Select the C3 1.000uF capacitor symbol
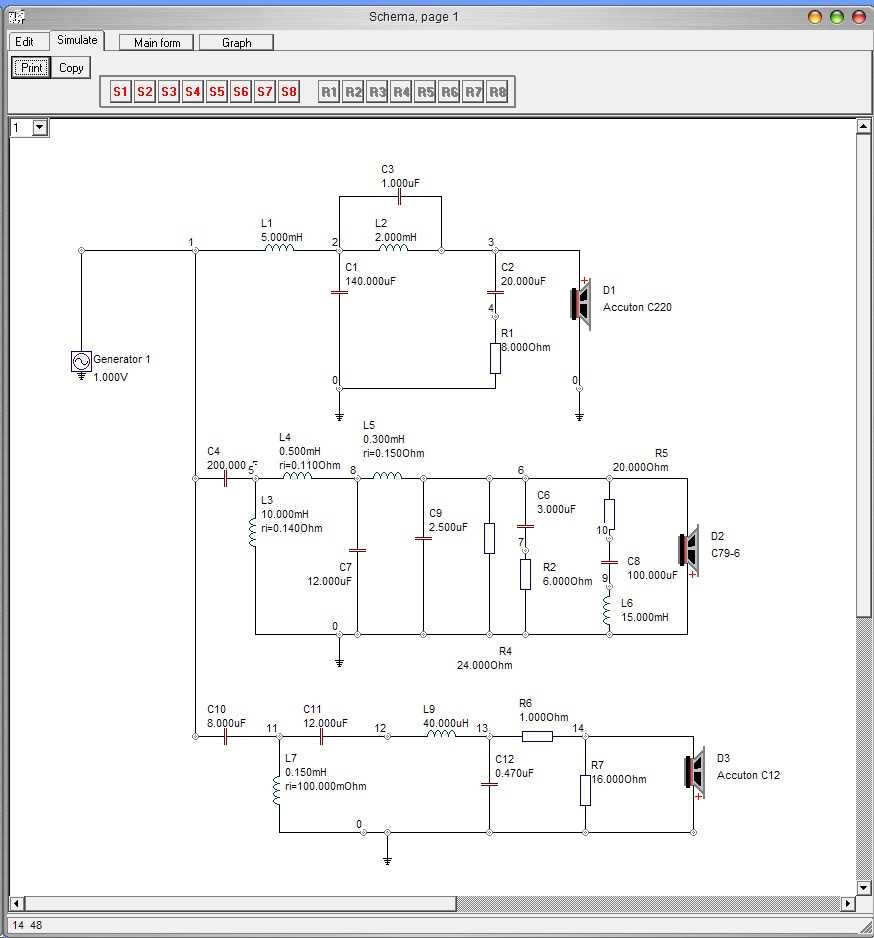Screen dimensions: 874x938 (400, 196)
